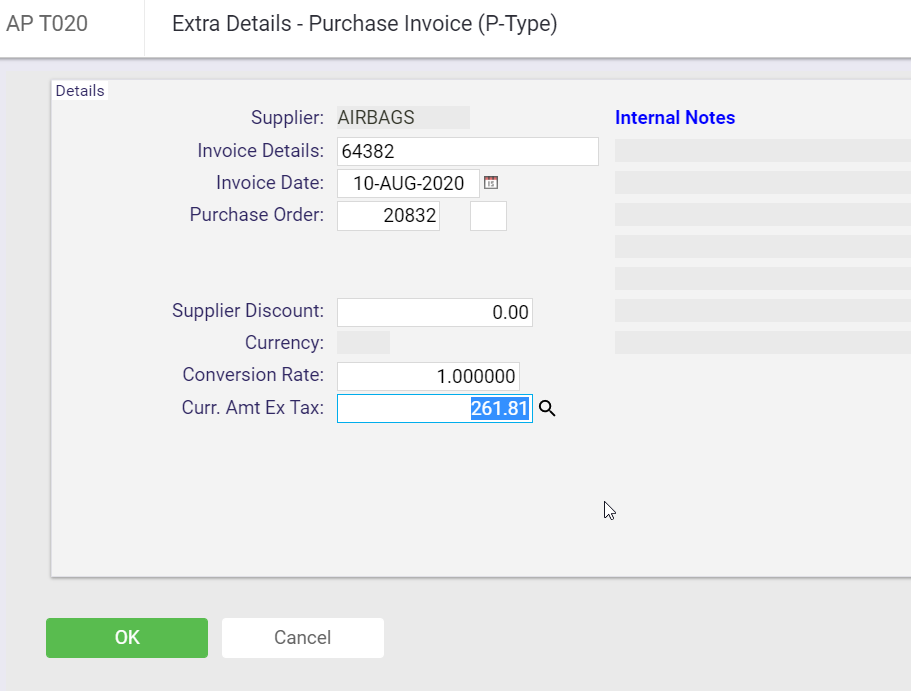Viewport: 911px width, 691px height.
Task: Select the Details section tab label
Action: 80,91
